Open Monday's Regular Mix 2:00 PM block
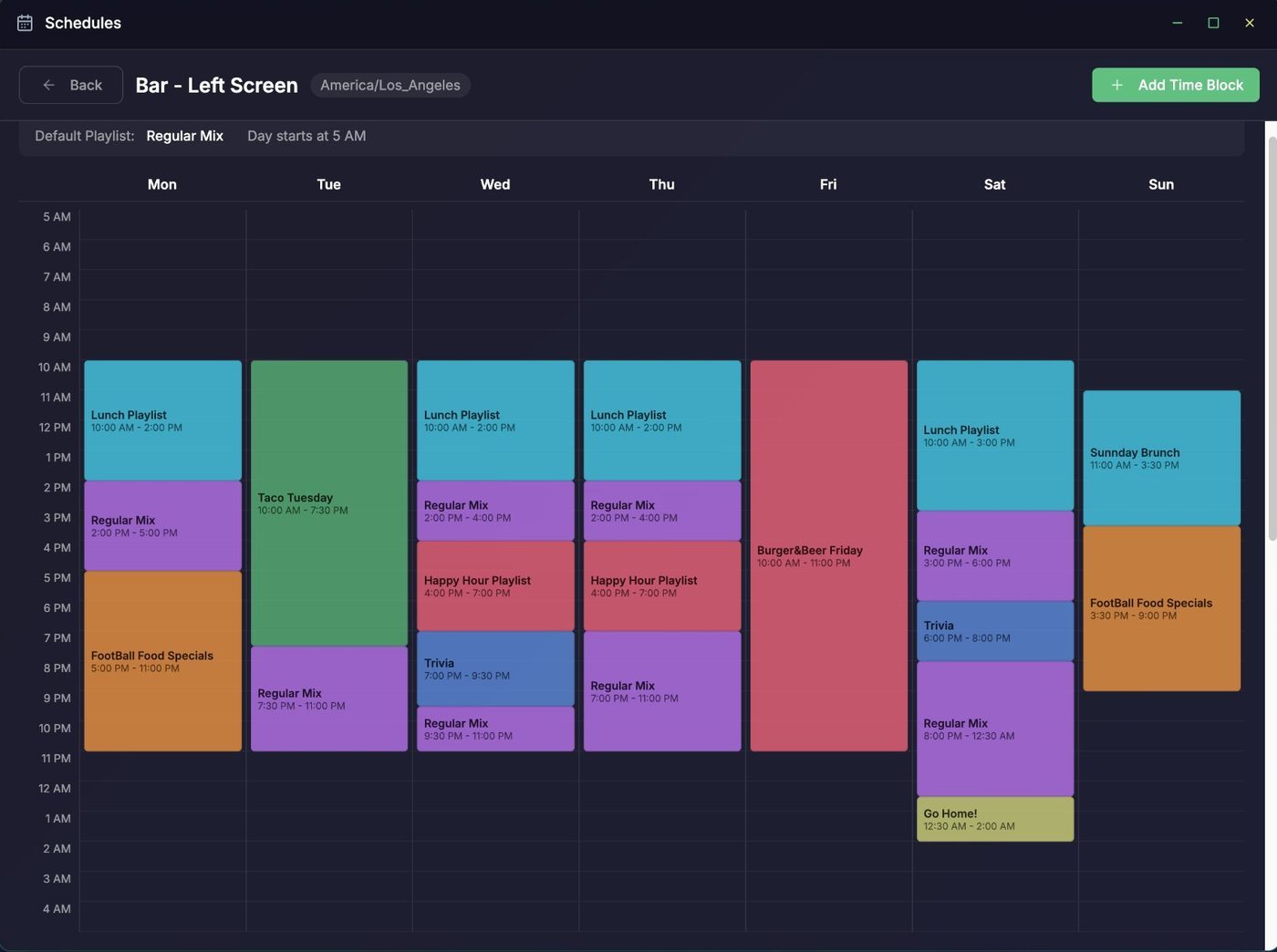Viewport: 1277px width, 952px height. (x=163, y=526)
